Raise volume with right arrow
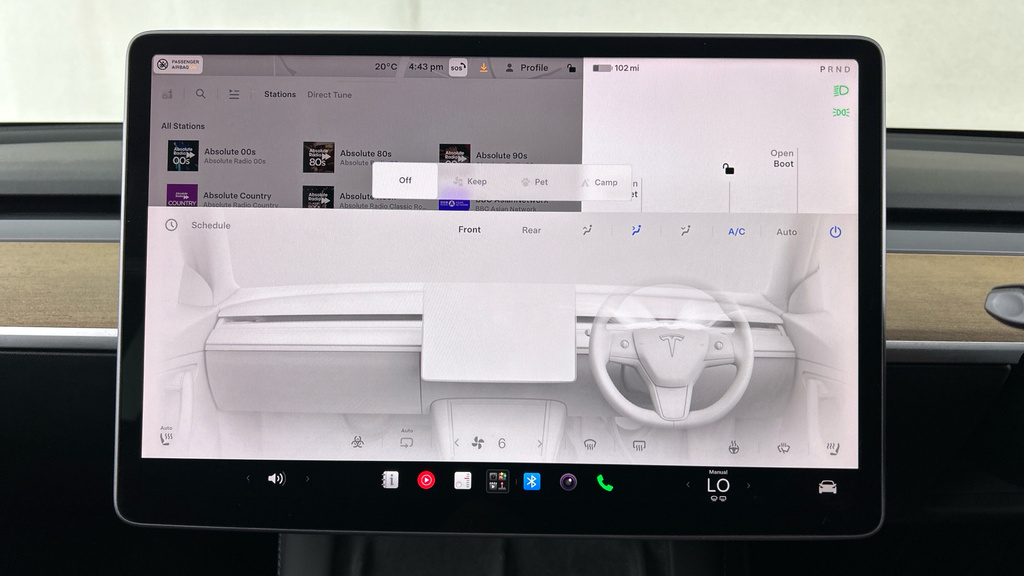 coord(308,479)
